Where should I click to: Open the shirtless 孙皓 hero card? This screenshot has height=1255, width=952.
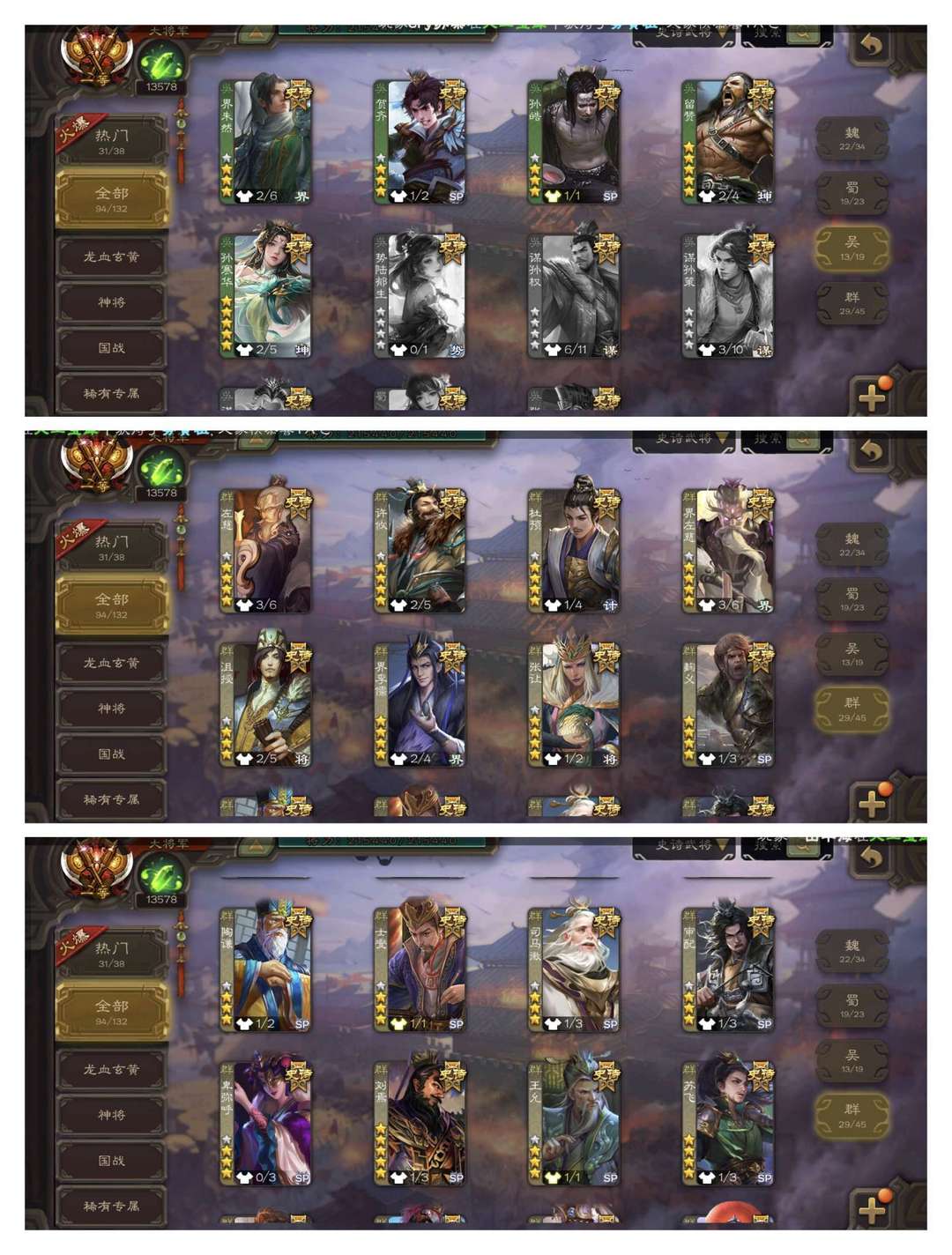(x=574, y=141)
